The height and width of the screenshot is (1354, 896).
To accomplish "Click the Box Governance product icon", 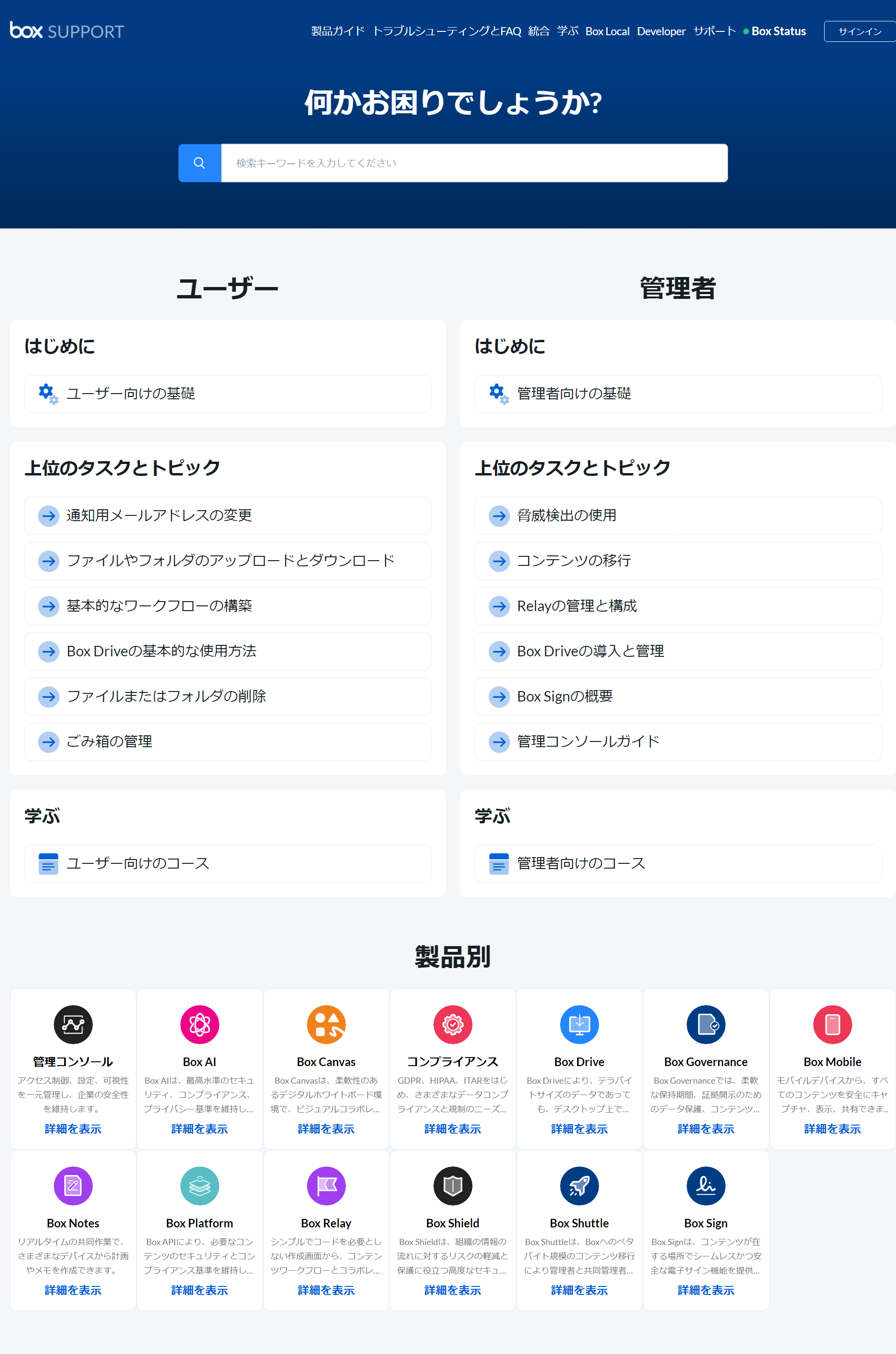I will point(706,1024).
